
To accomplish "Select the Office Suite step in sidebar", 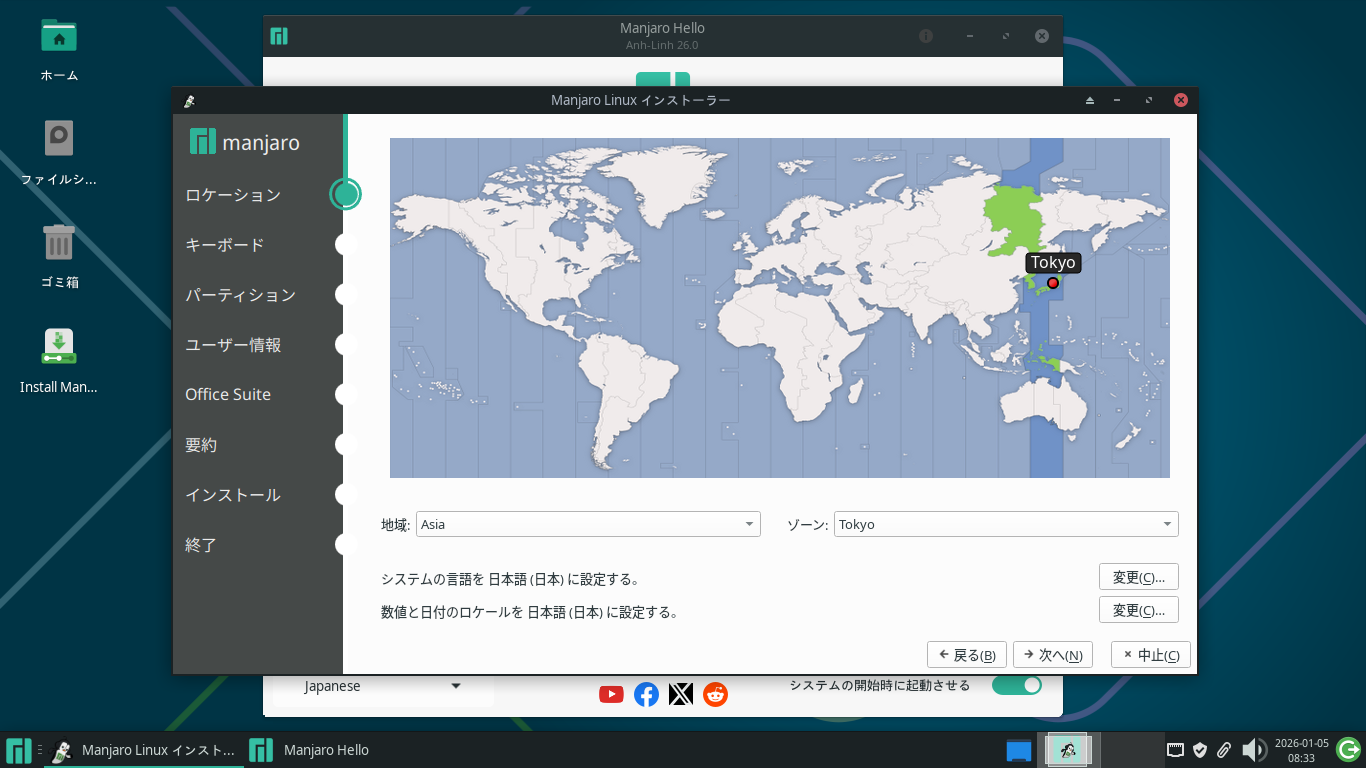I will click(x=228, y=394).
